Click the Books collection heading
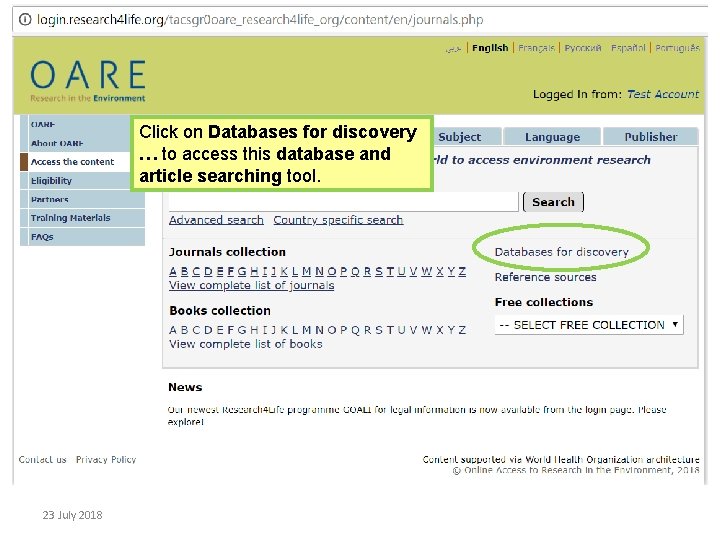The height and width of the screenshot is (540, 720). [x=220, y=310]
